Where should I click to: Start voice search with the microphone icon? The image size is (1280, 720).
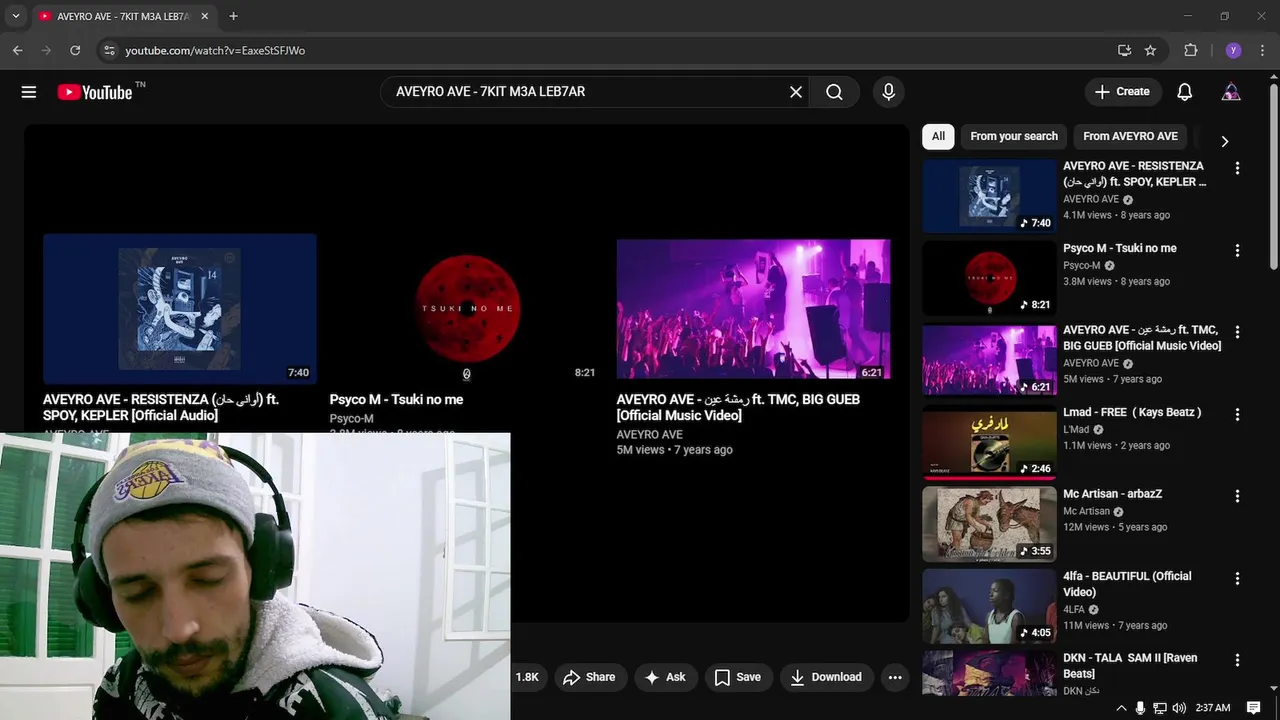coord(888,92)
